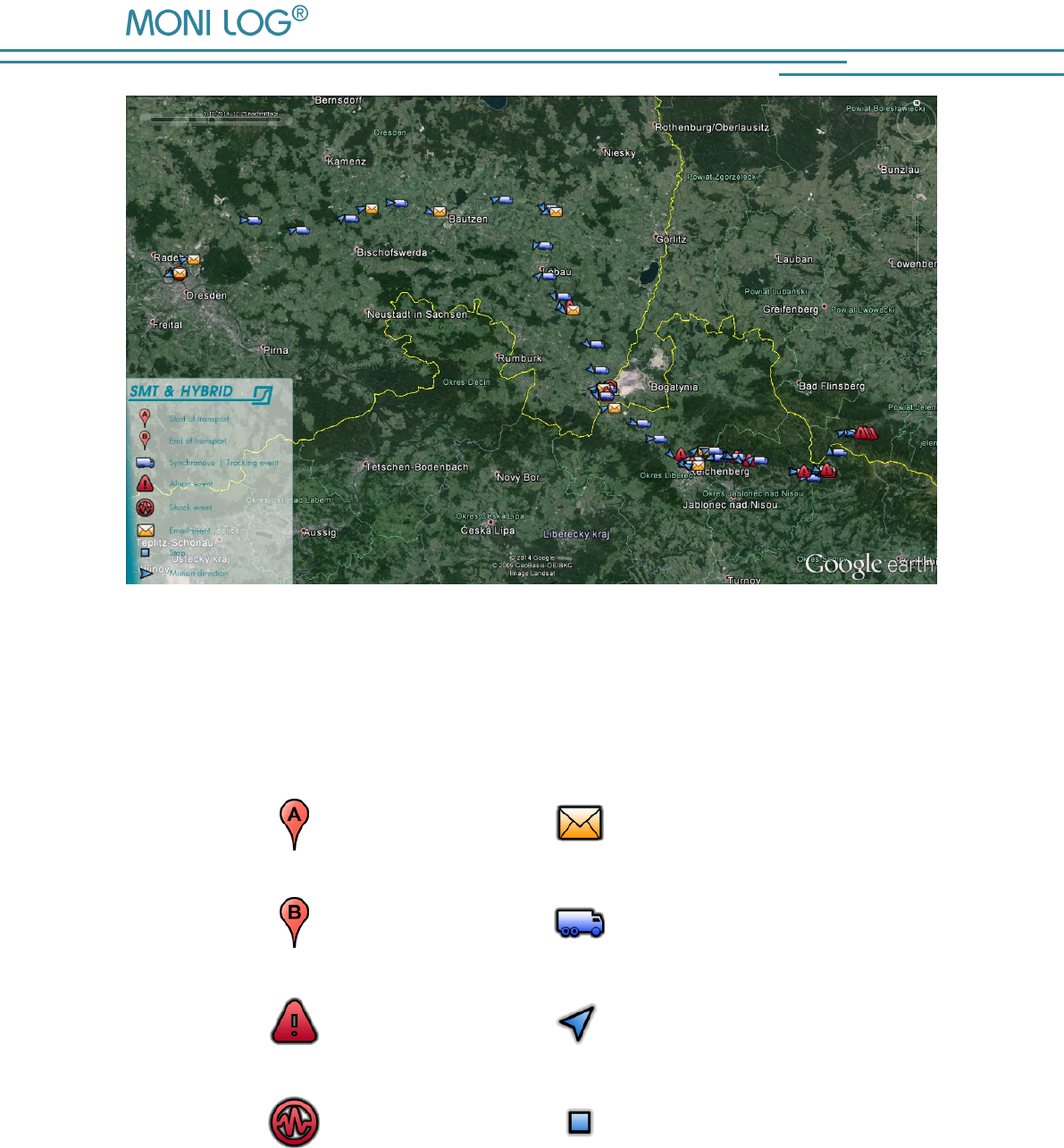
Task: Click the envelope icon in the SMT & HYBRID legend
Action: 145,531
